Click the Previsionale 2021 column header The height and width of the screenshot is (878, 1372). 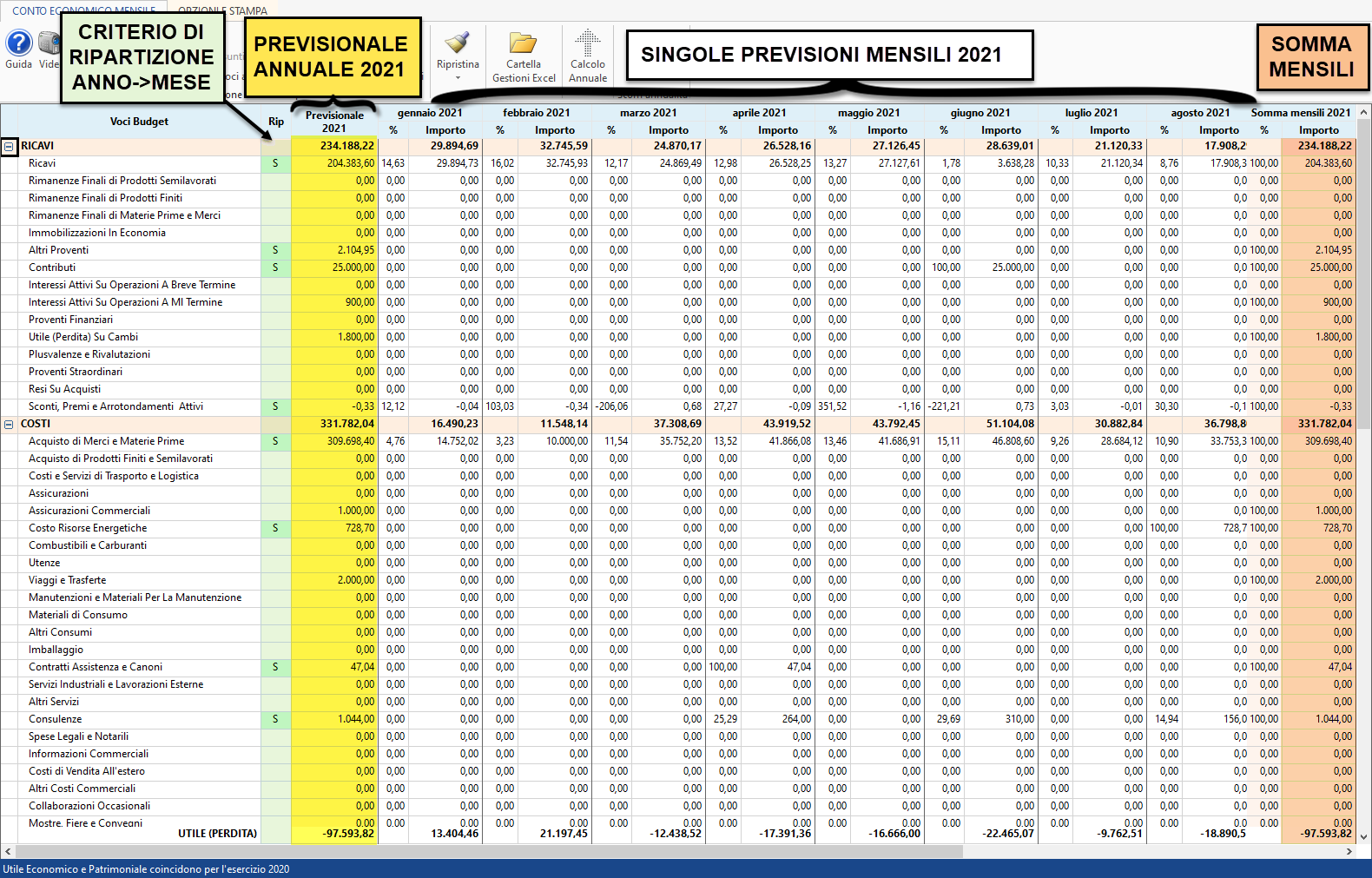(334, 122)
